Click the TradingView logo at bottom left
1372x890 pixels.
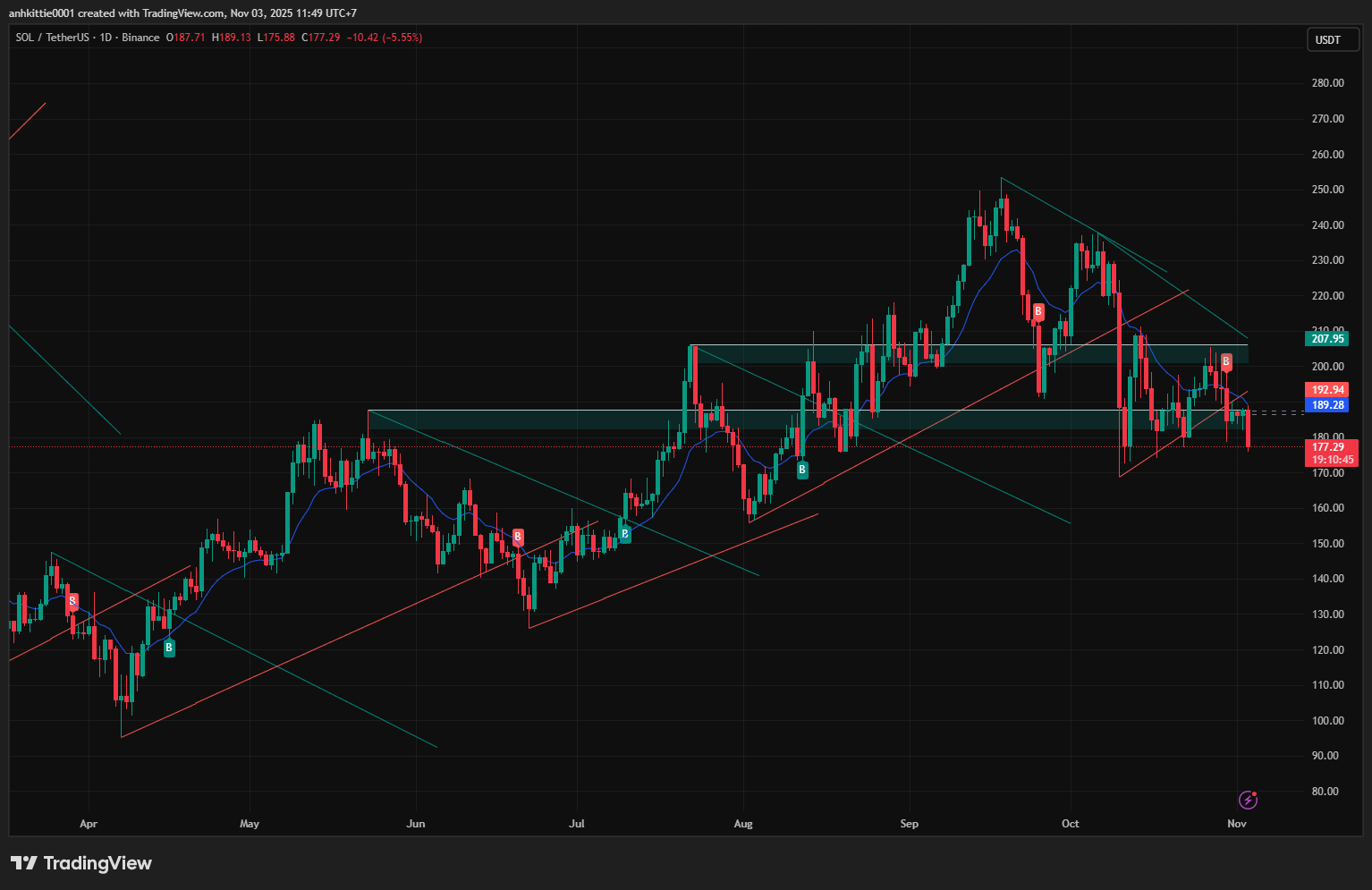(x=81, y=863)
